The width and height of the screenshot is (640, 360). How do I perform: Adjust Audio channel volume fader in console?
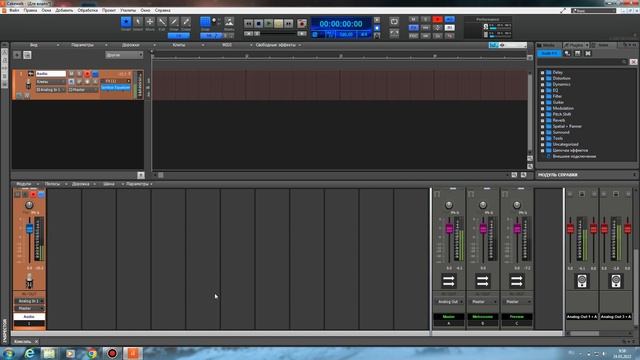tap(29, 228)
